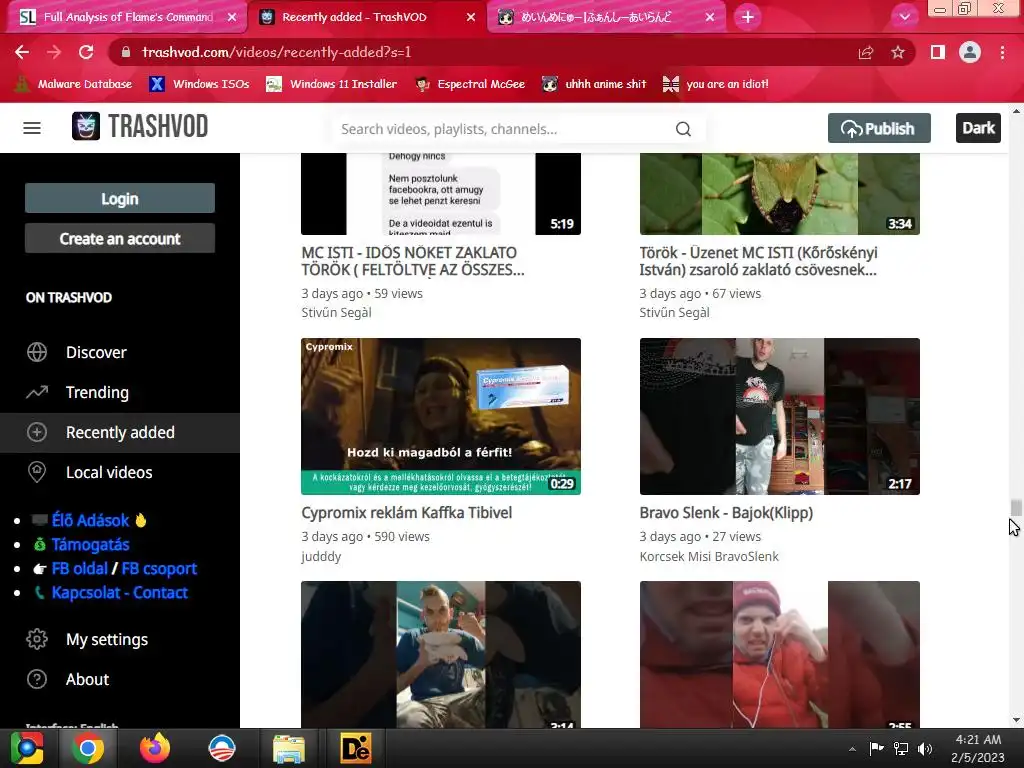Click Local videos pin icon

(x=37, y=472)
